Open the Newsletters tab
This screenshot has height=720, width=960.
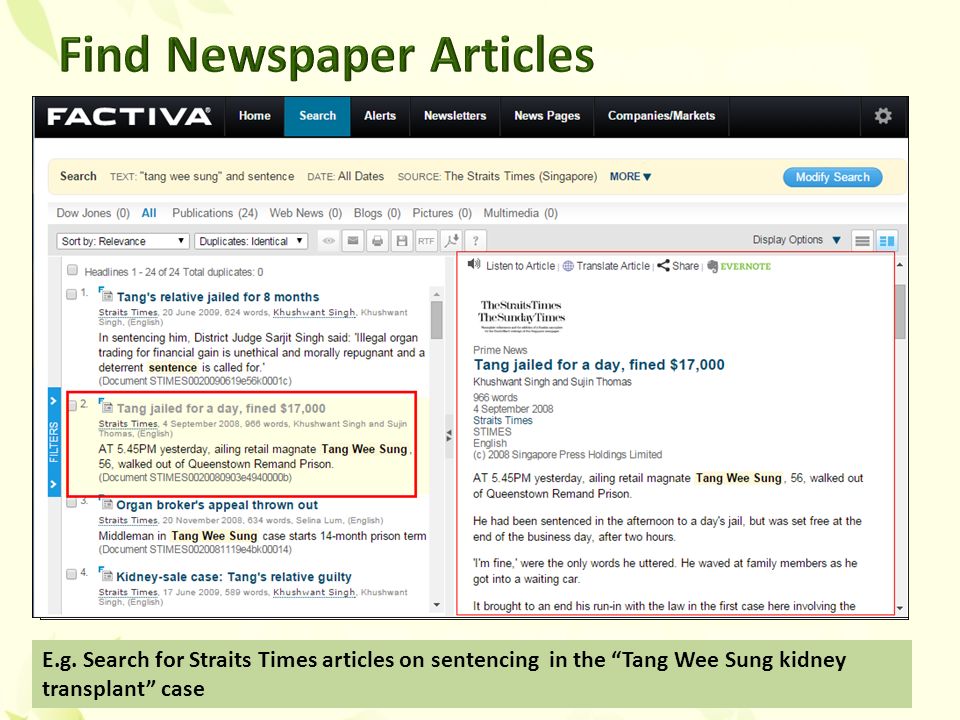pos(455,116)
